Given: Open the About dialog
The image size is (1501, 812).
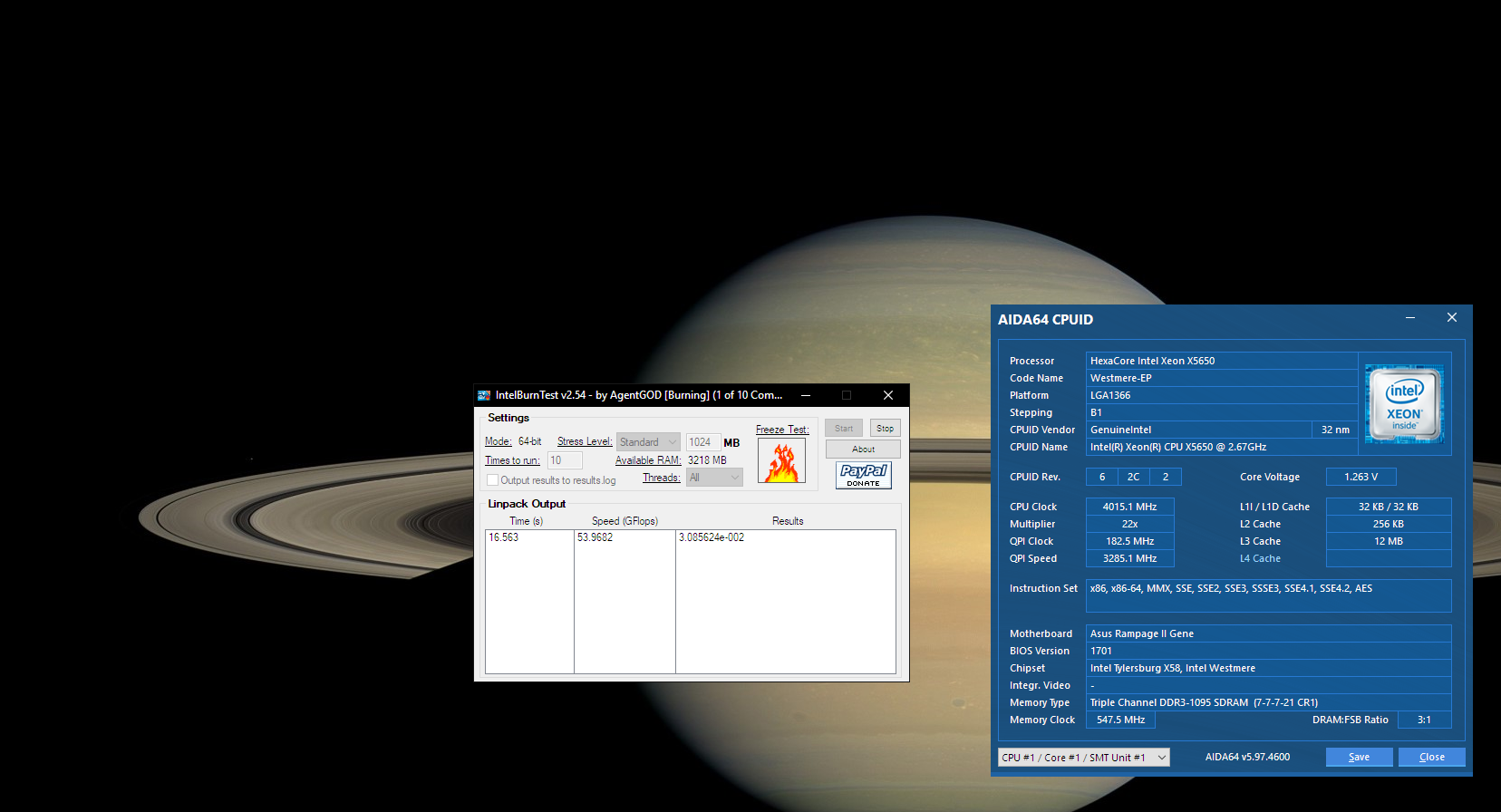Looking at the screenshot, I should click(x=863, y=449).
